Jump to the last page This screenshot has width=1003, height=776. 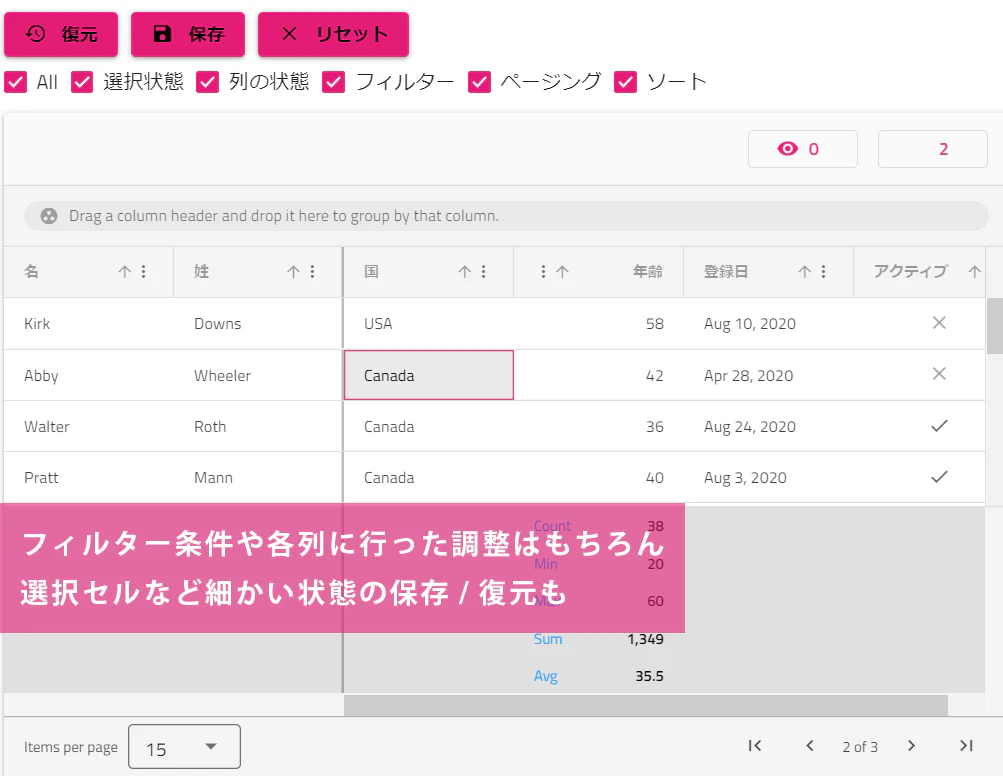[x=966, y=746]
